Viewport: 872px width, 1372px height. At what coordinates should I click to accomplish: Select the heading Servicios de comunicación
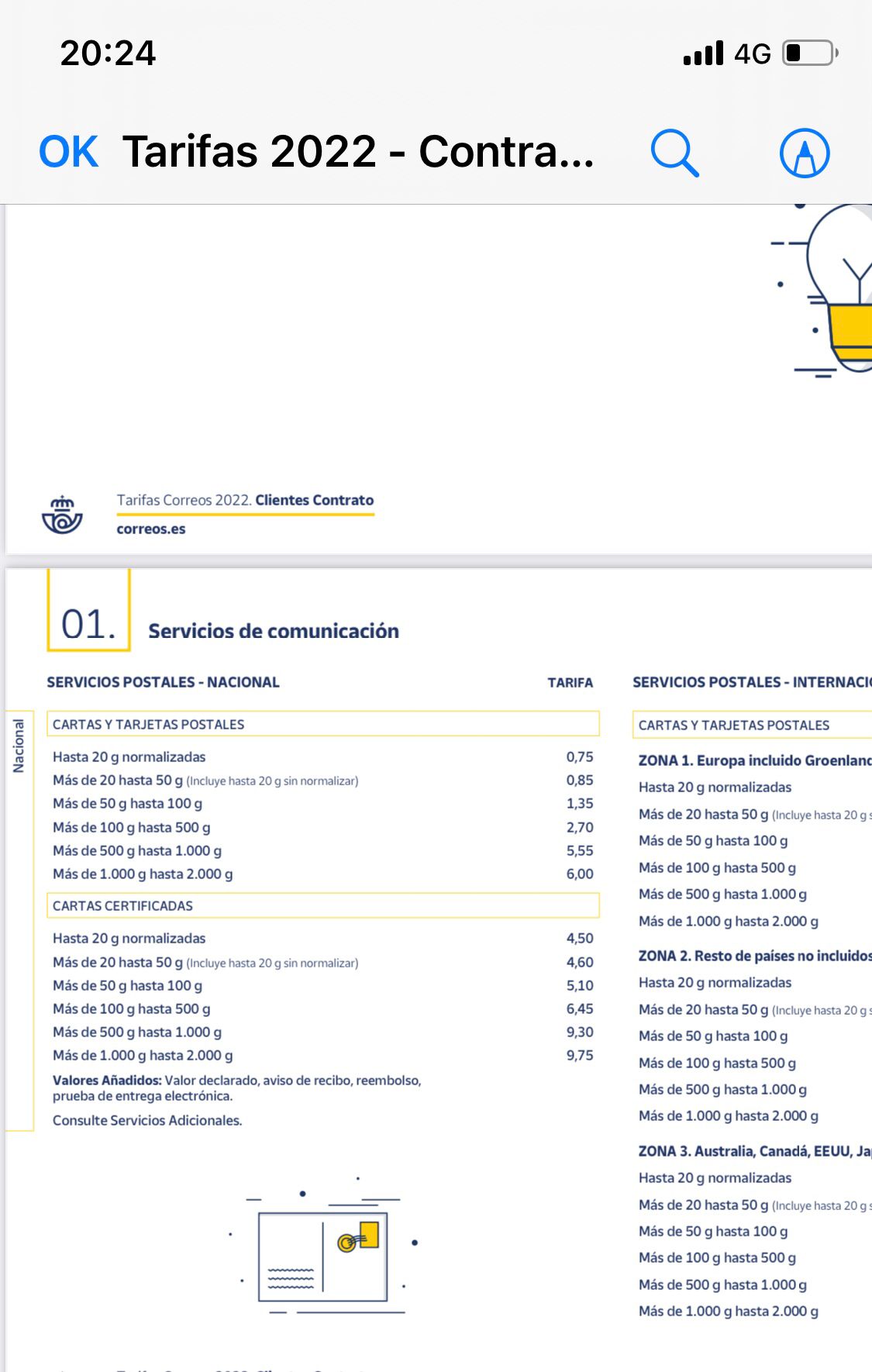pyautogui.click(x=274, y=631)
